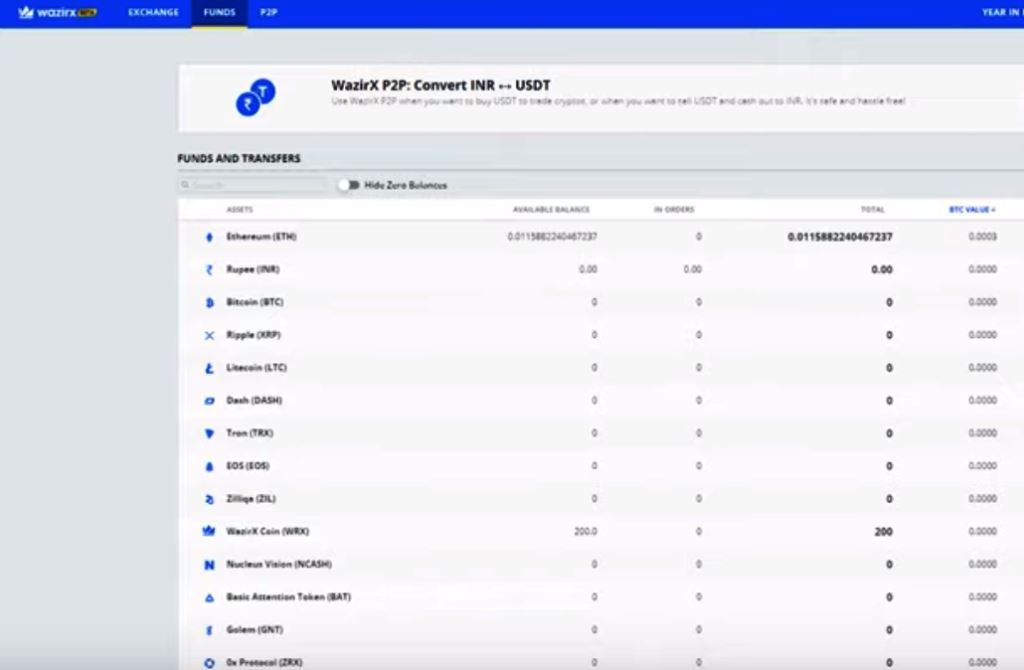
Task: Click the search magnifier icon
Action: click(185, 185)
